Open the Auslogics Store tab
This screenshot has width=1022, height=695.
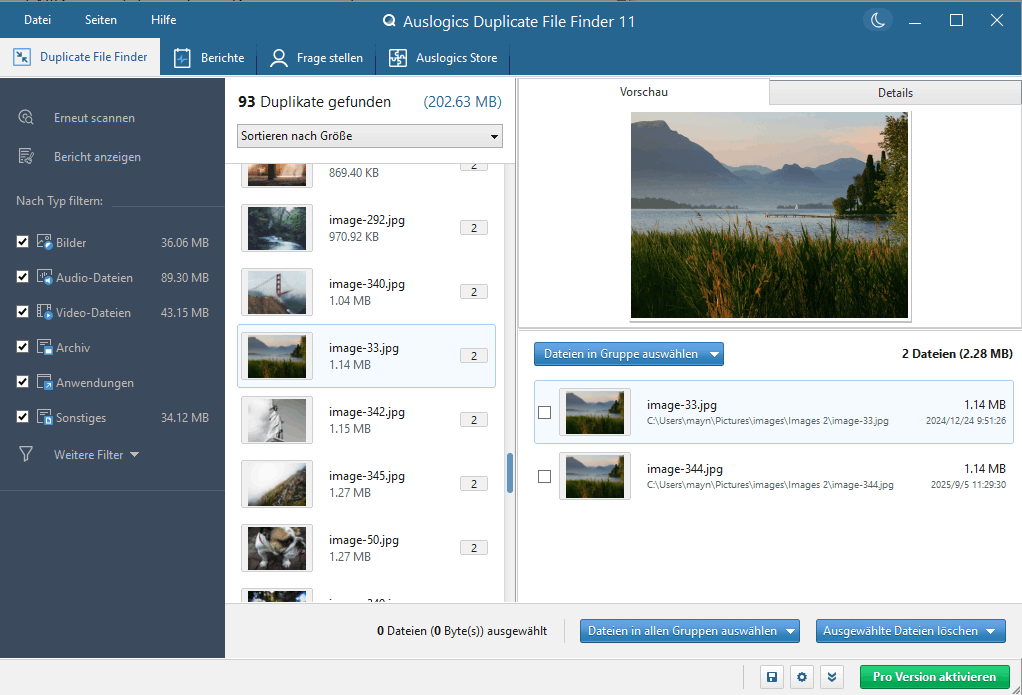pyautogui.click(x=443, y=58)
